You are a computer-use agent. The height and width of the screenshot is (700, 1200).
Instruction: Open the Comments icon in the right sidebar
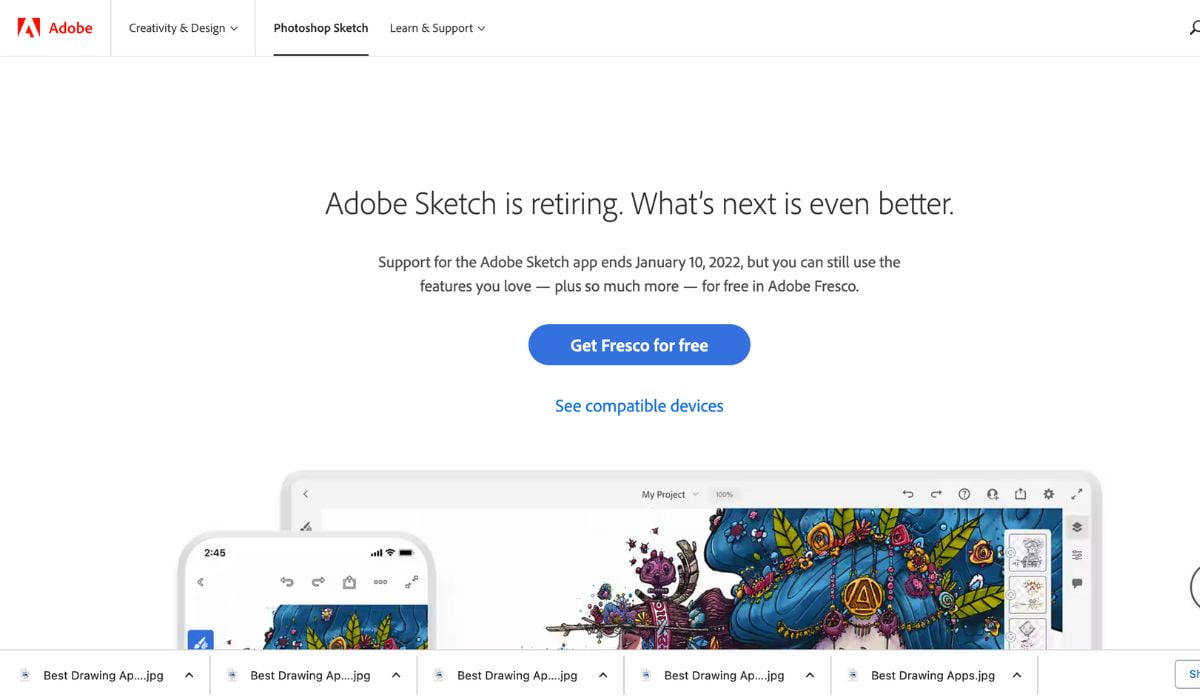pyautogui.click(x=1077, y=583)
